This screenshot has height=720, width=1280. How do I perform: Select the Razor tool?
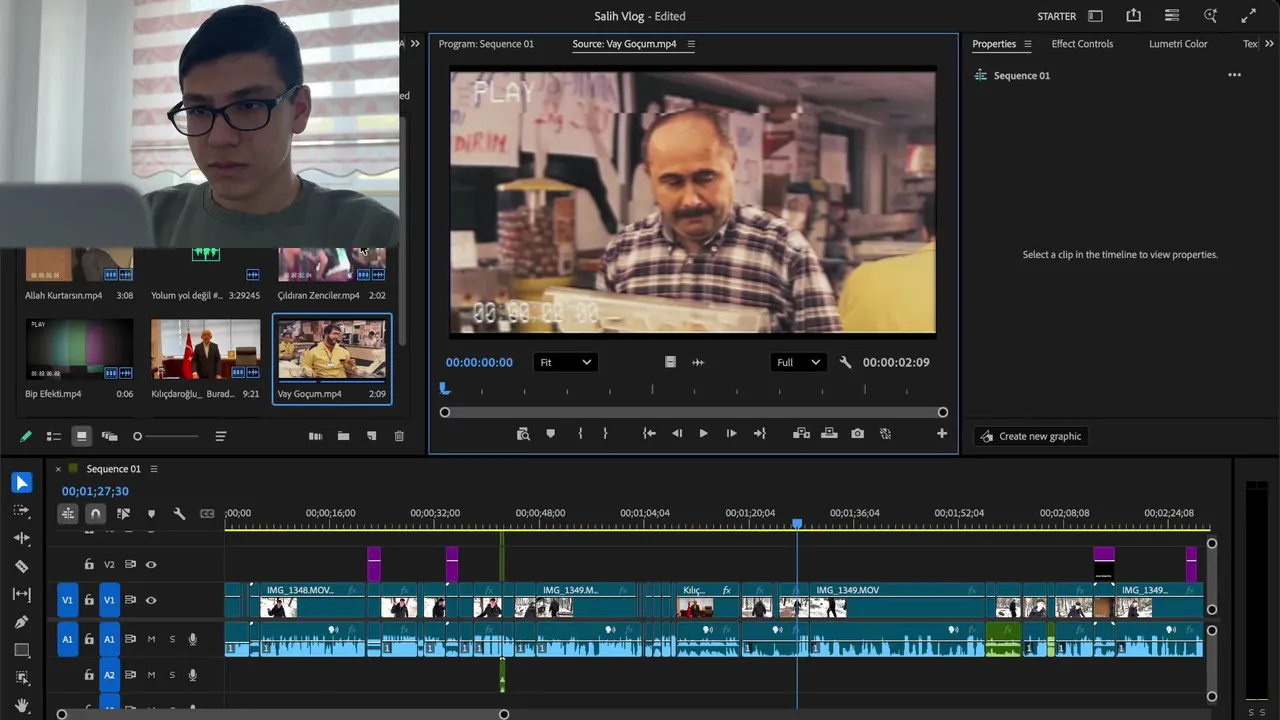(x=22, y=566)
